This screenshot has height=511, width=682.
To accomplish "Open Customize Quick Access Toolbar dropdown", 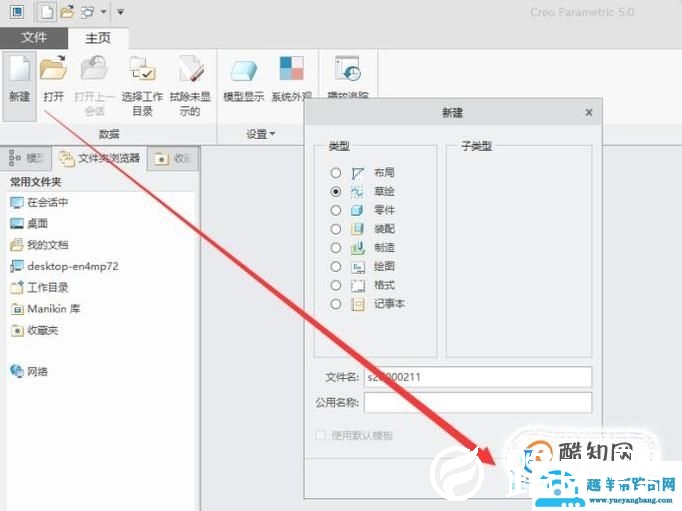I will point(120,12).
